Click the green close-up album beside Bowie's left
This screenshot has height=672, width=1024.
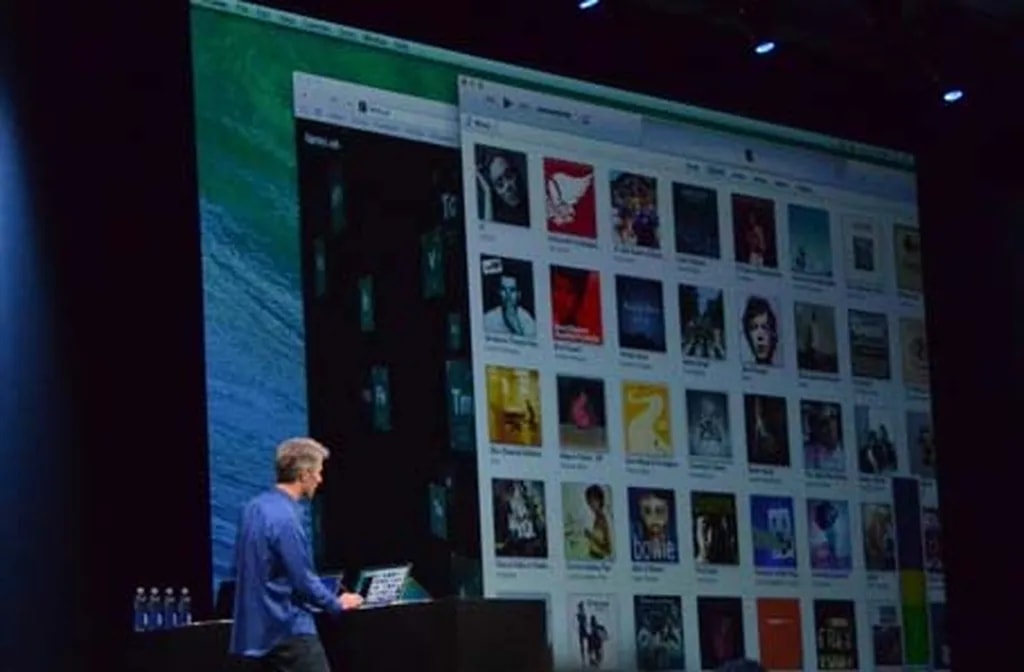pos(587,520)
